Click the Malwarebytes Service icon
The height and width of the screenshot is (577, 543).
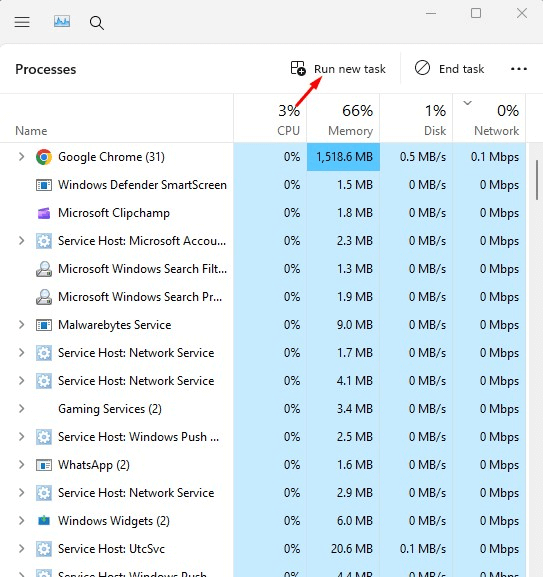(44, 325)
